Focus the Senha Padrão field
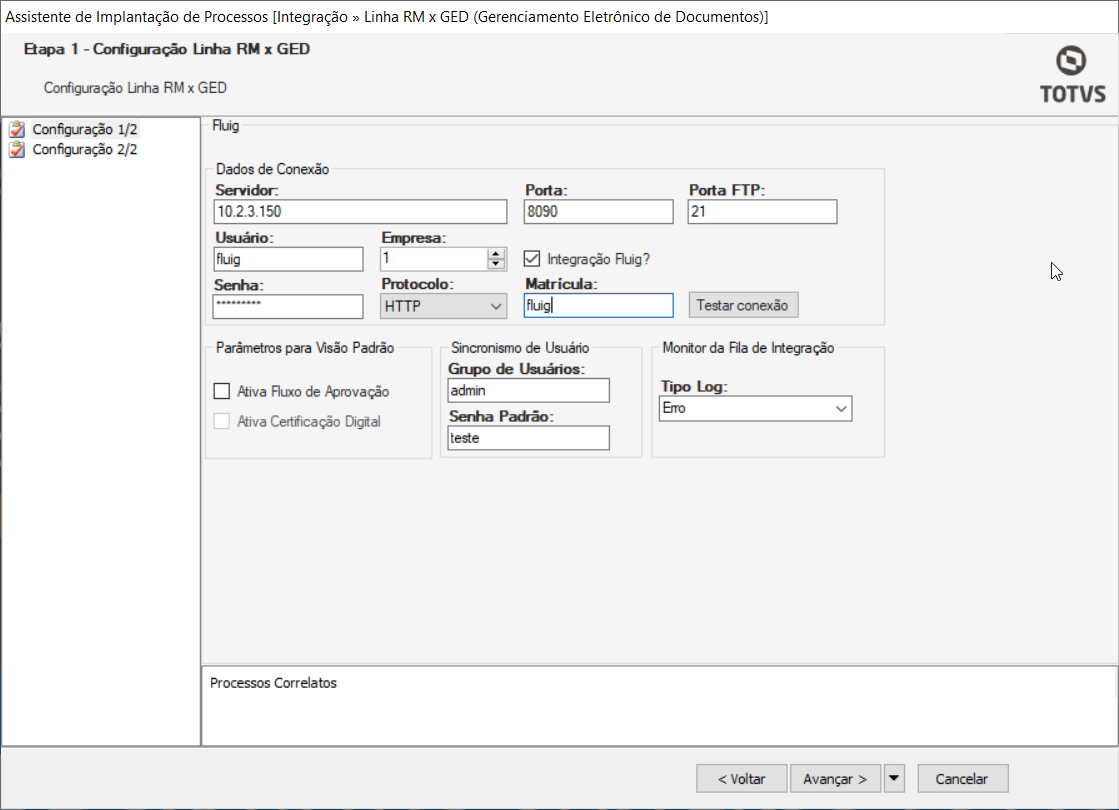 [528, 438]
